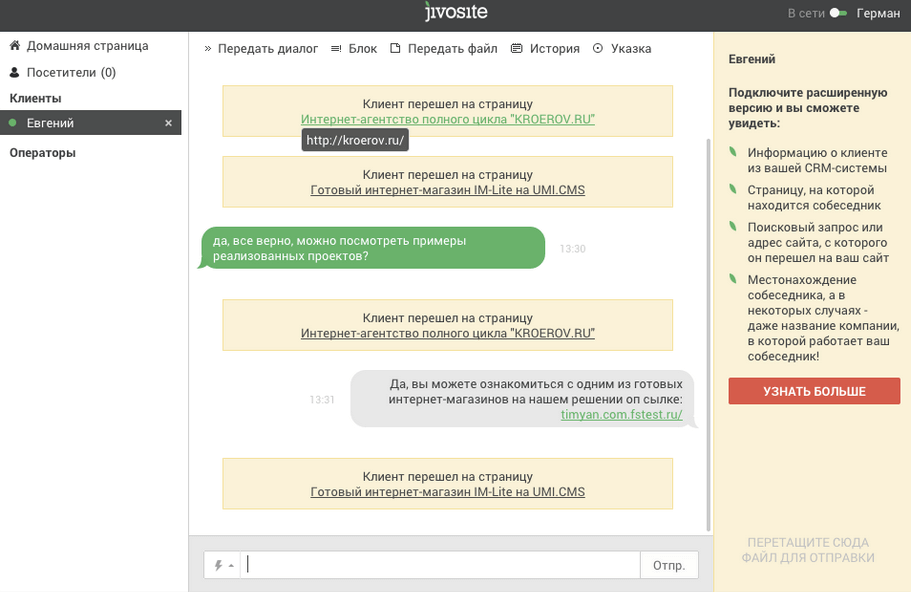The image size is (911, 592).
Task: Open Посетители (0) in the sidebar
Action: pos(71,73)
